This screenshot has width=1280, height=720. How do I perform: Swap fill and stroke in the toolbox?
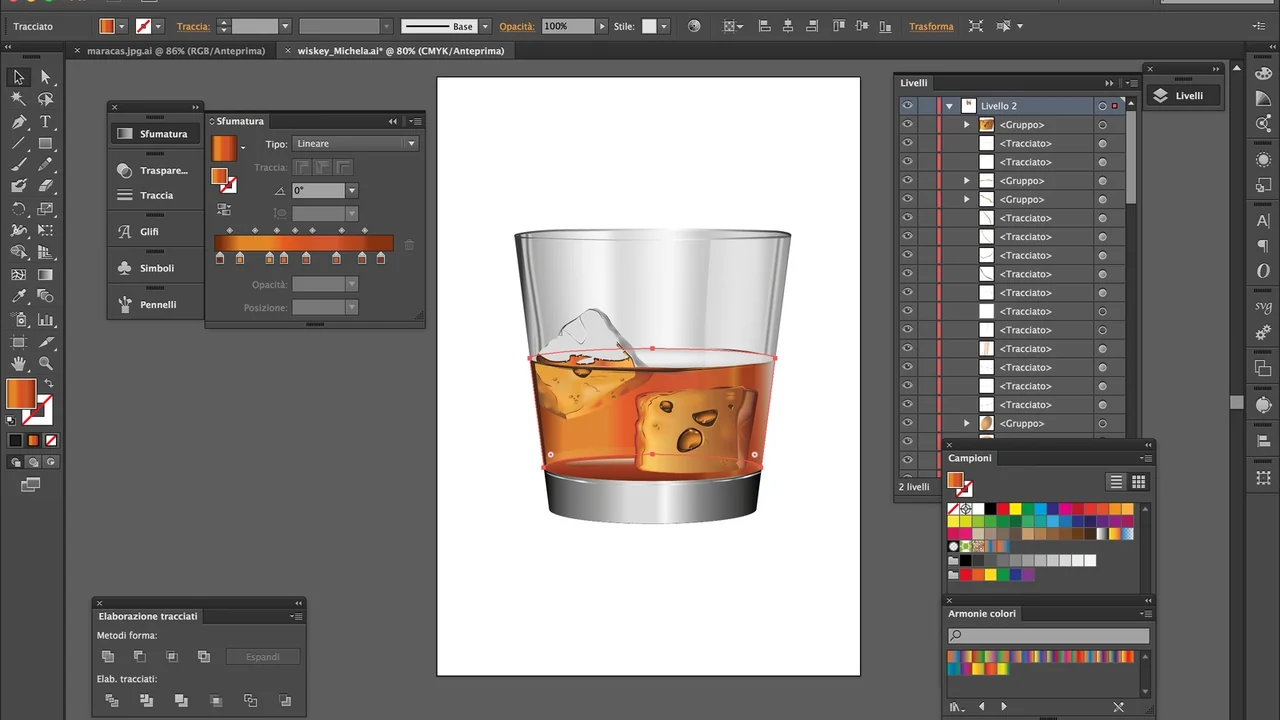[x=48, y=383]
